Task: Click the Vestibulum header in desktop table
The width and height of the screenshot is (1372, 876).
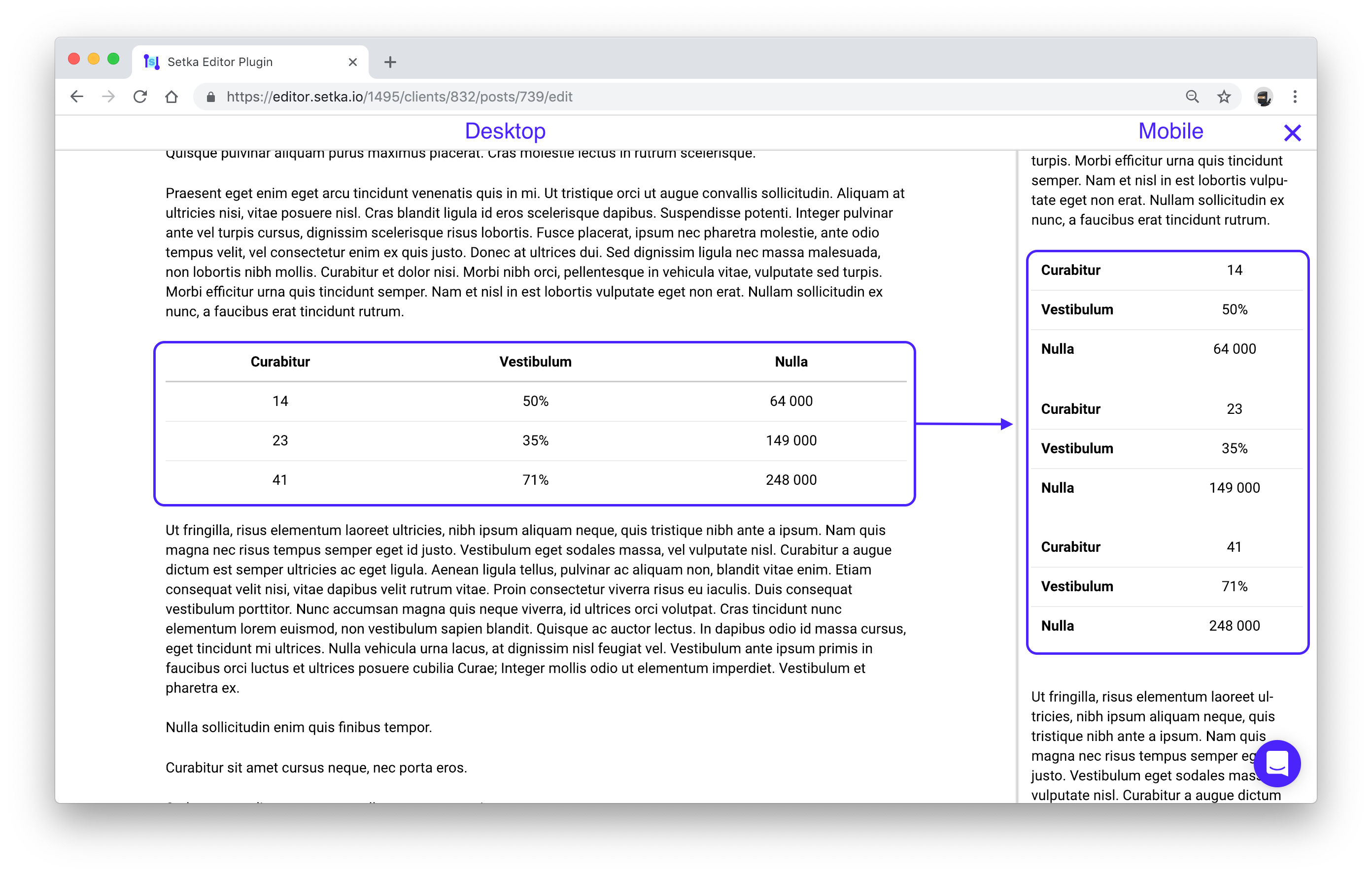Action: pos(535,362)
